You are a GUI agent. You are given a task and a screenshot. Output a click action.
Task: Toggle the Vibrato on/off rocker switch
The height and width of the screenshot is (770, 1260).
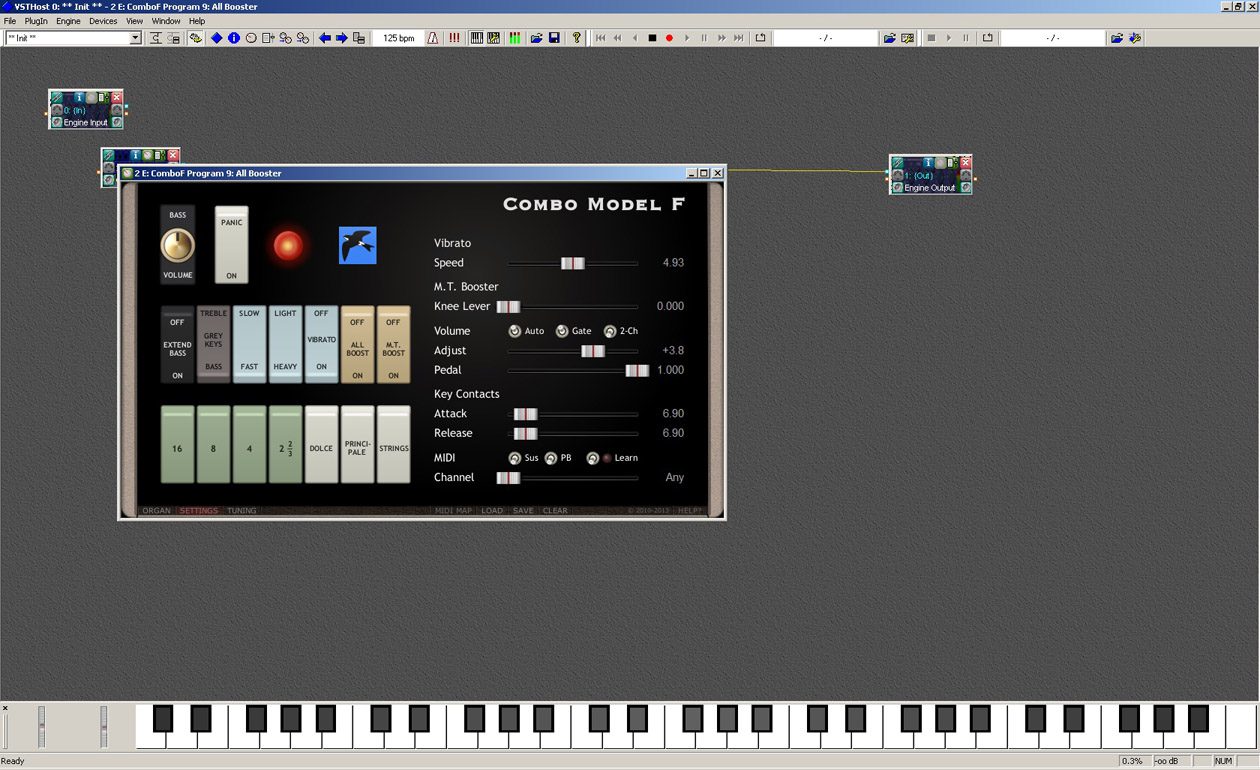pos(321,344)
